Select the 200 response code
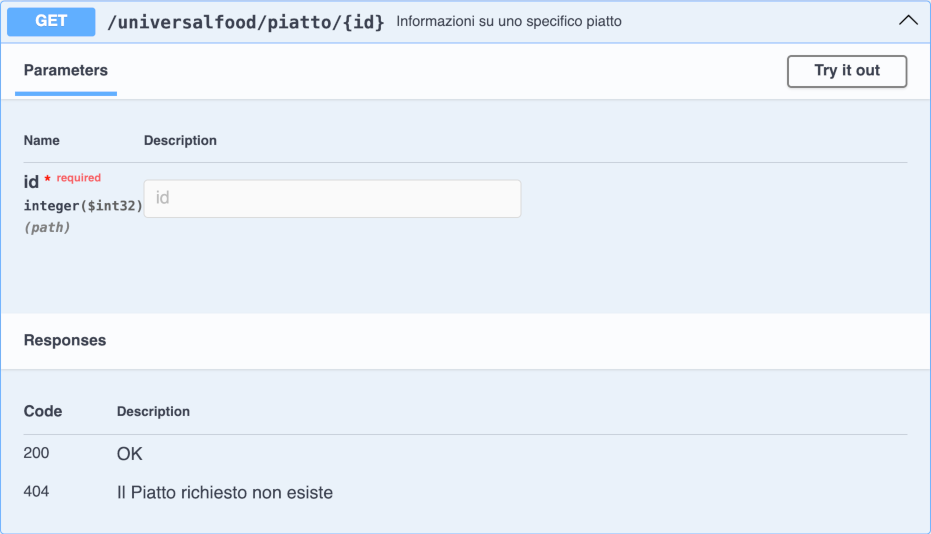The image size is (931, 534). pyautogui.click(x=37, y=453)
